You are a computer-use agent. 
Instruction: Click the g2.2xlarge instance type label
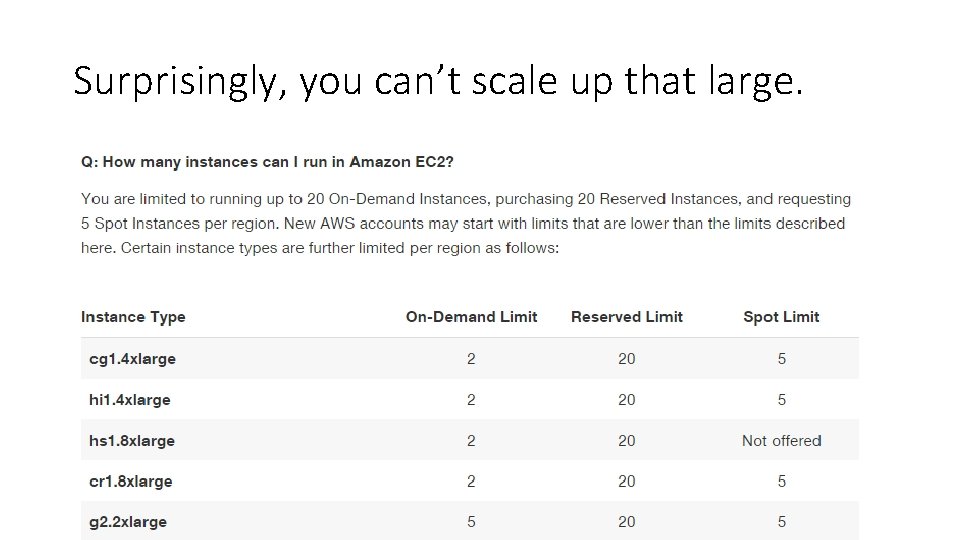point(128,522)
